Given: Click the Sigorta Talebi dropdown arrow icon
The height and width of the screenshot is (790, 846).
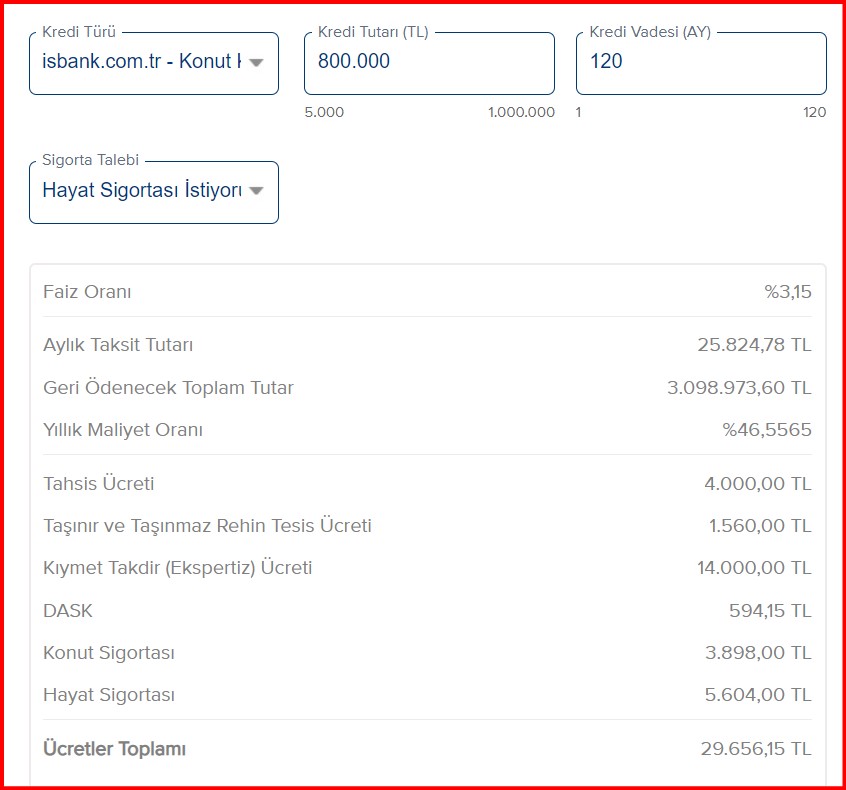Looking at the screenshot, I should (x=256, y=190).
